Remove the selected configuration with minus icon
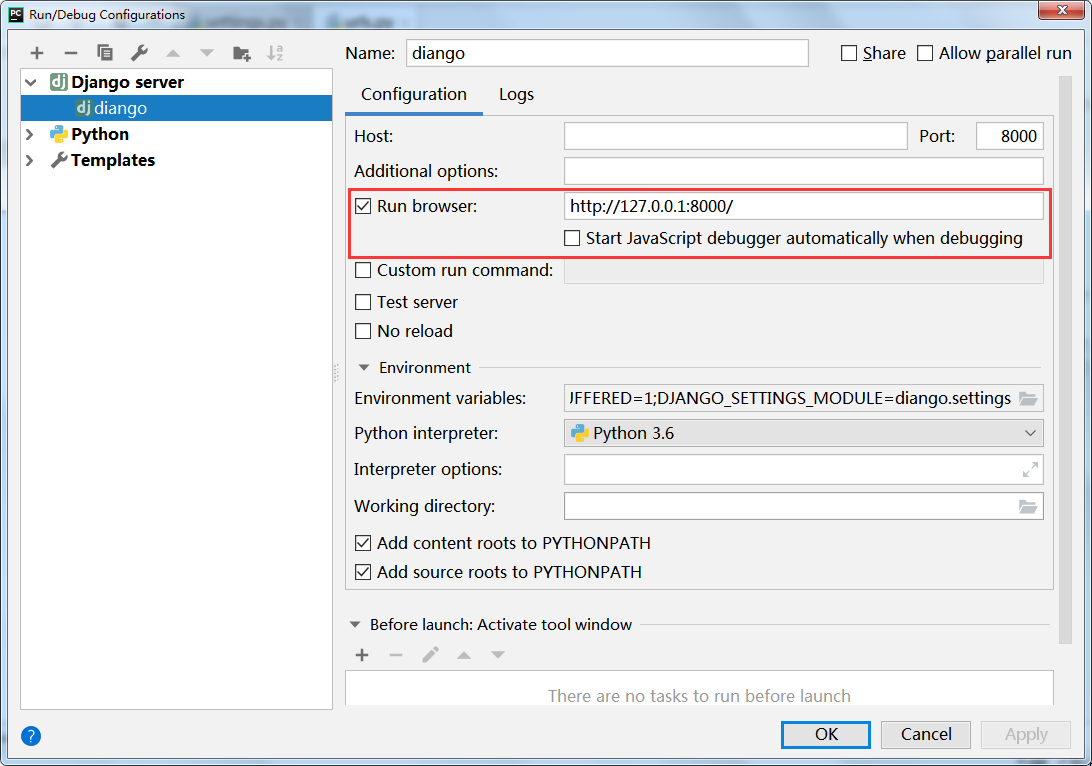This screenshot has width=1092, height=766. [x=70, y=53]
